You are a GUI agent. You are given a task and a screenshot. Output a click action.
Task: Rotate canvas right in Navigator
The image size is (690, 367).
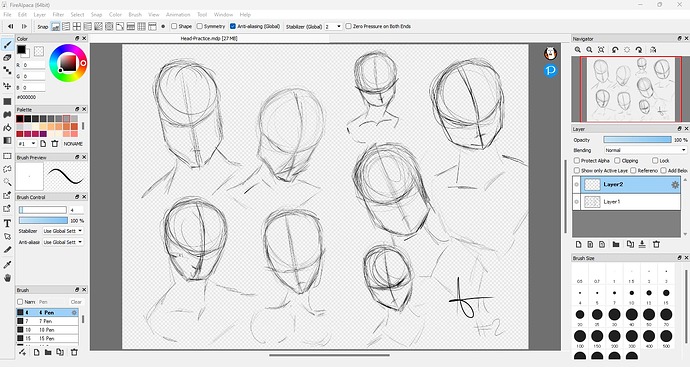click(x=639, y=50)
